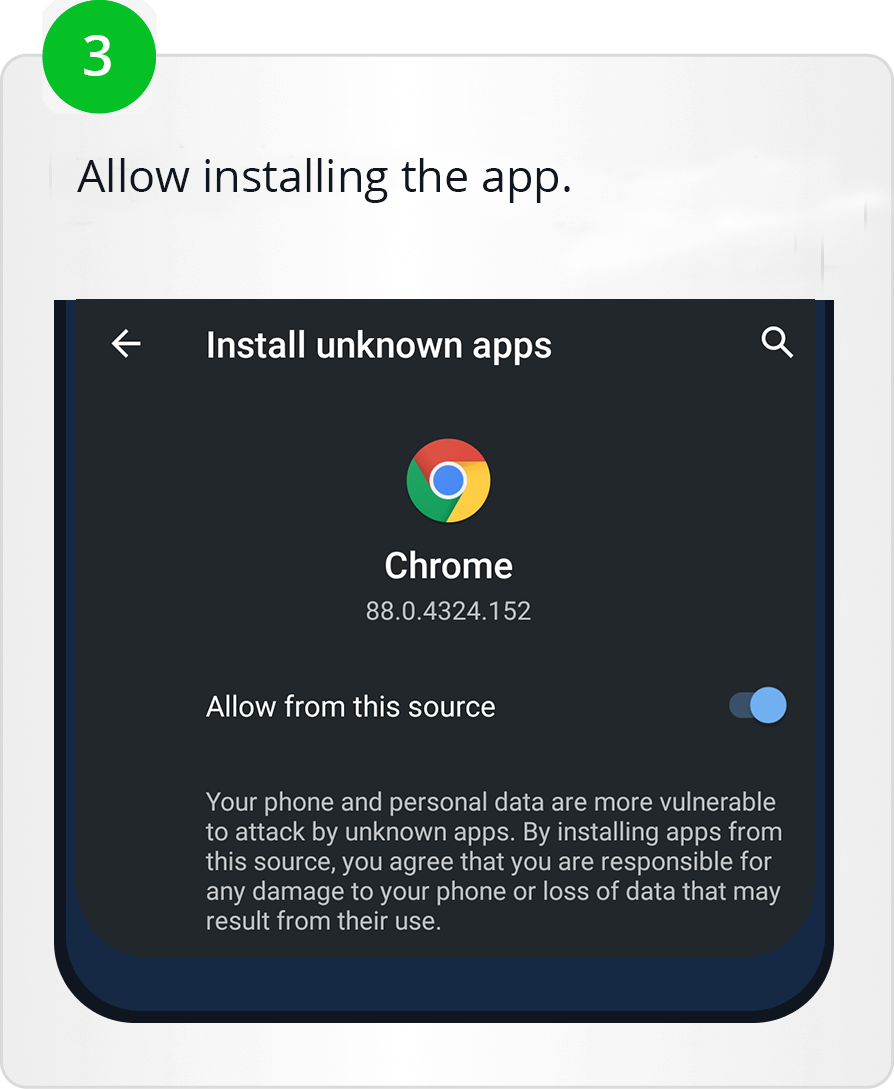Click the blue knob of the toggle
This screenshot has height=1089, width=894.
[768, 706]
